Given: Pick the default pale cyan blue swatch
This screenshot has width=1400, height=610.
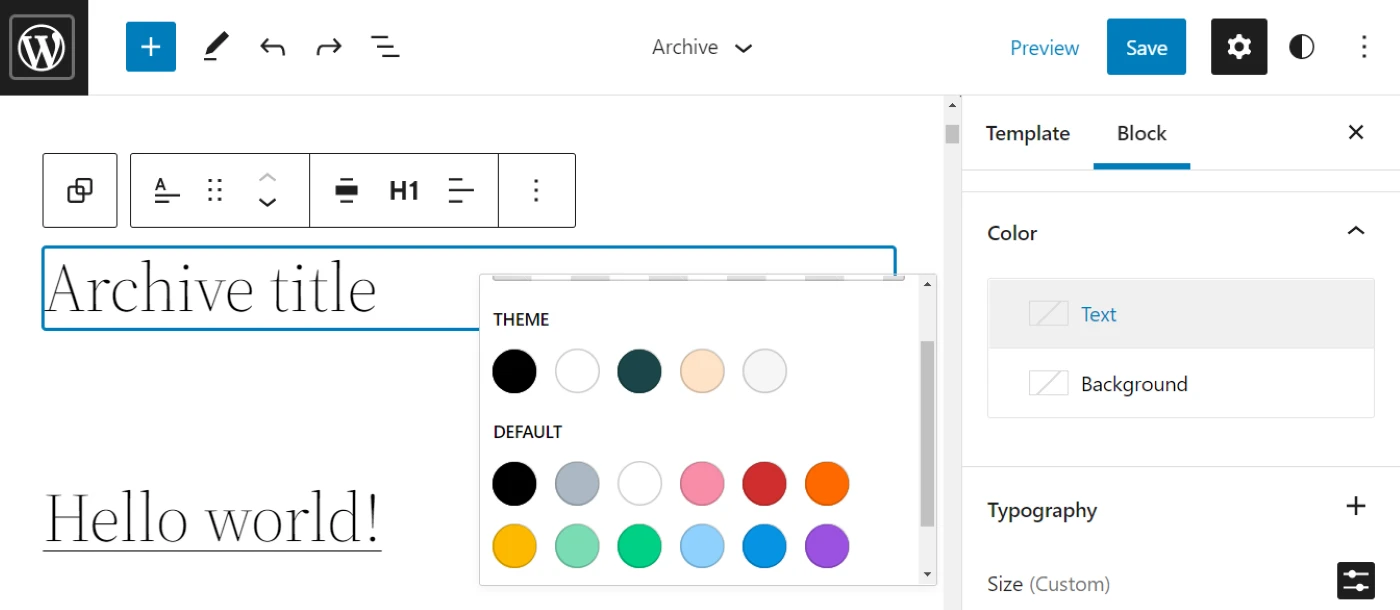Looking at the screenshot, I should pyautogui.click(x=702, y=547).
